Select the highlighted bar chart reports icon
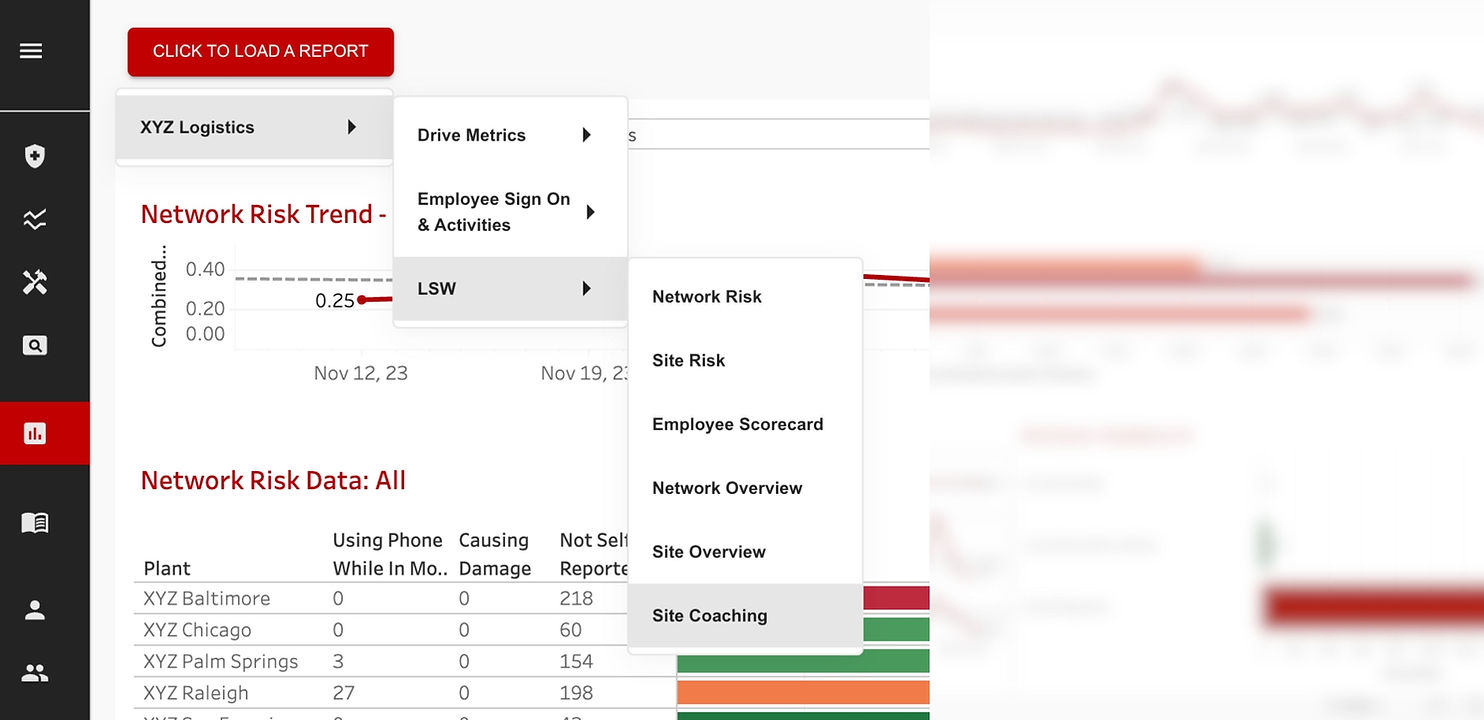This screenshot has height=720, width=1484. (35, 433)
